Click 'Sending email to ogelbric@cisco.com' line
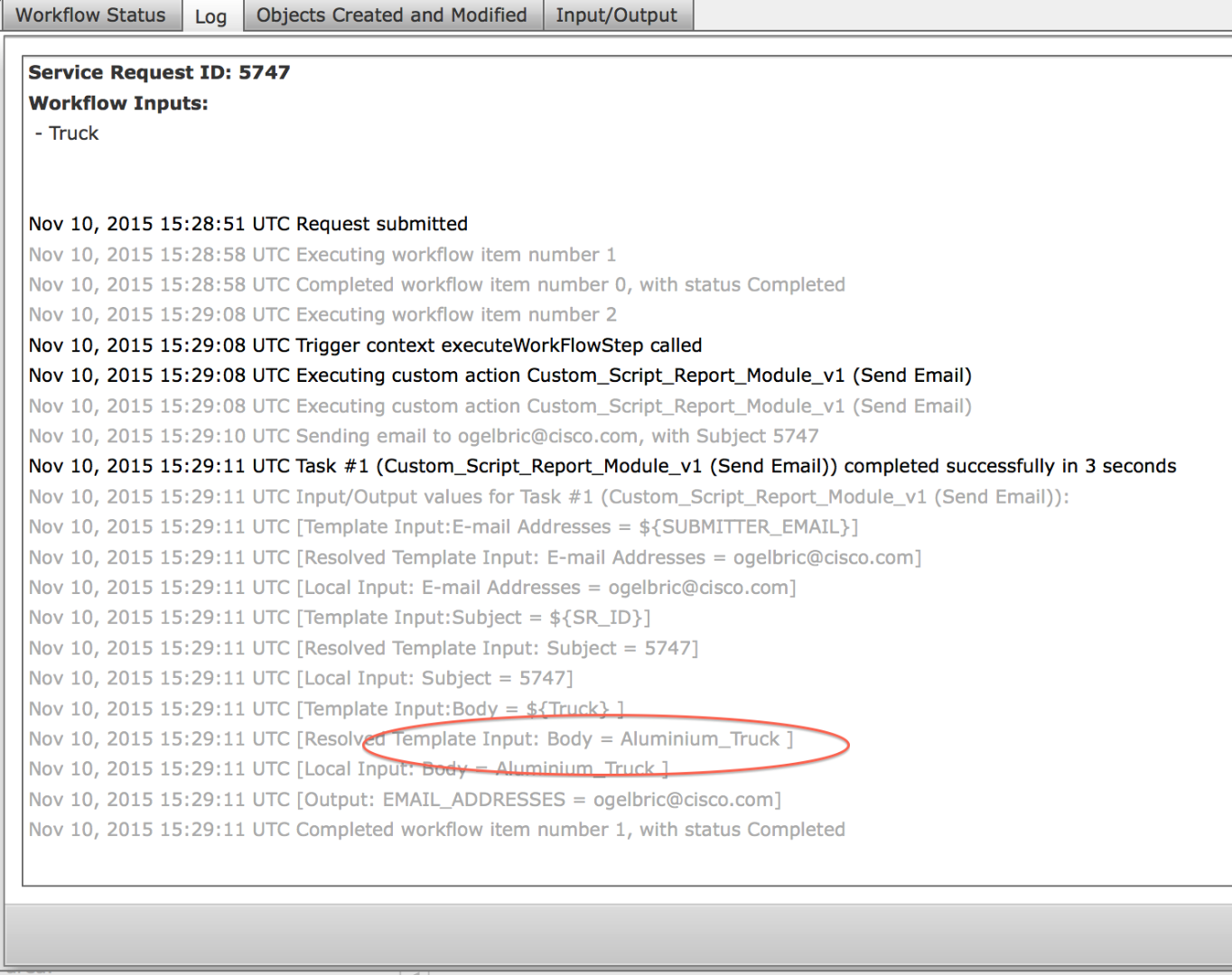 (424, 436)
